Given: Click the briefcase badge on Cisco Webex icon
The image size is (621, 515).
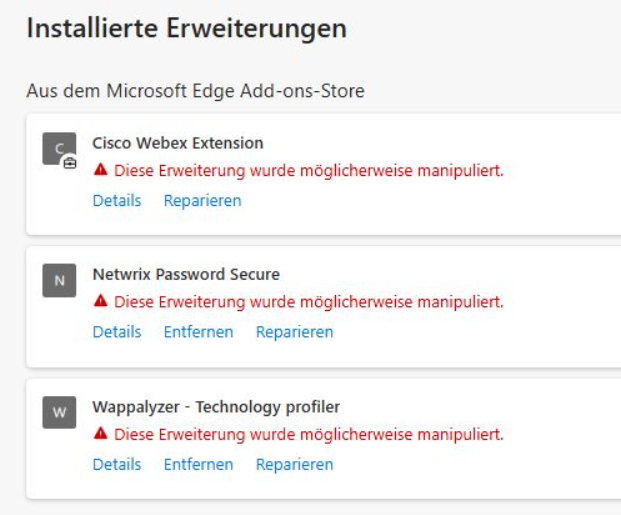Looking at the screenshot, I should [x=69, y=162].
